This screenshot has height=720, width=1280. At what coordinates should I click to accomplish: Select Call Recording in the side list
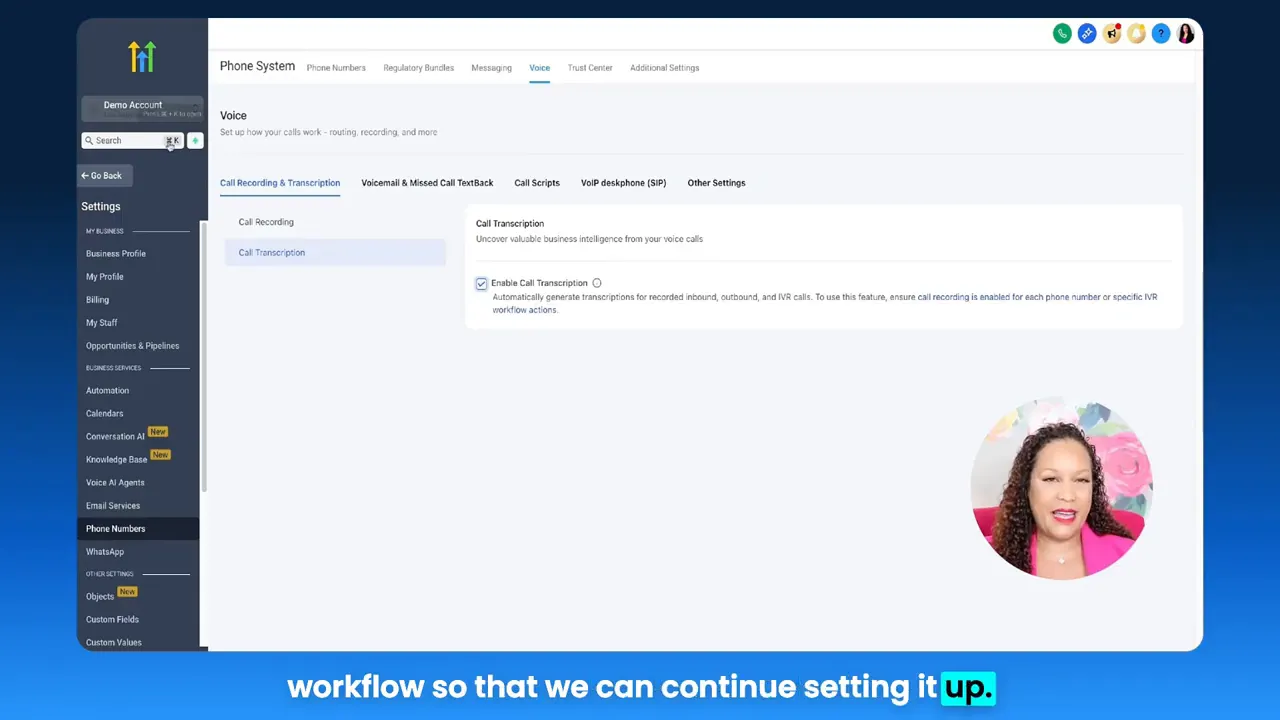[x=266, y=222]
